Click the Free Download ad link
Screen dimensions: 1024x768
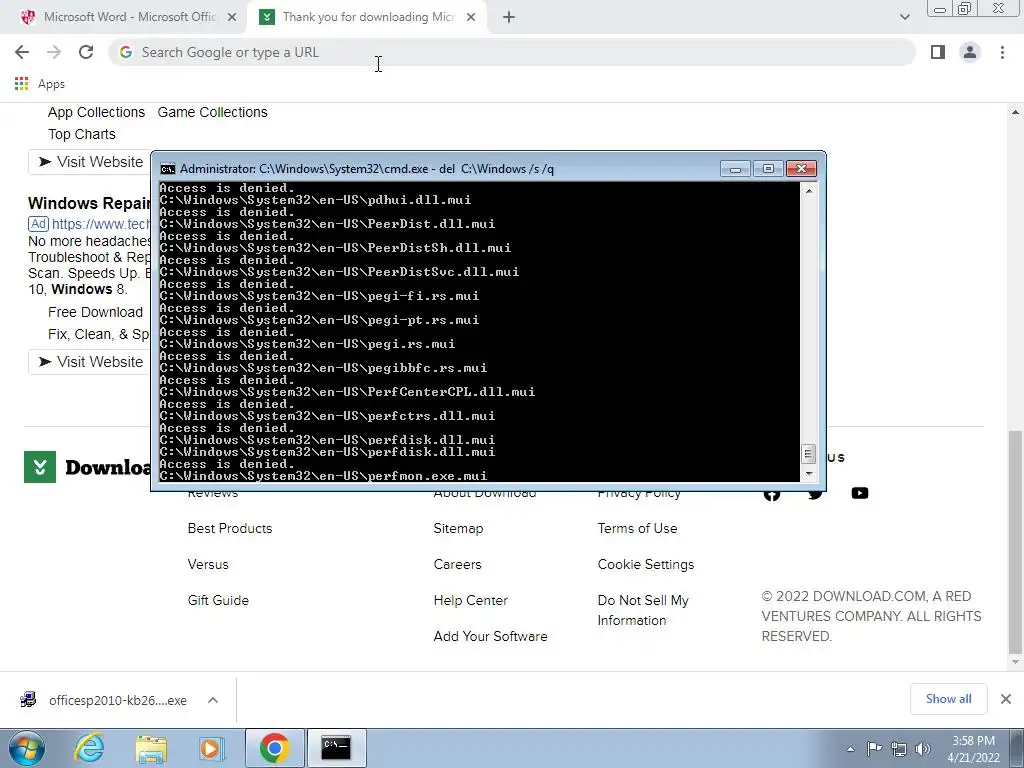tap(95, 312)
